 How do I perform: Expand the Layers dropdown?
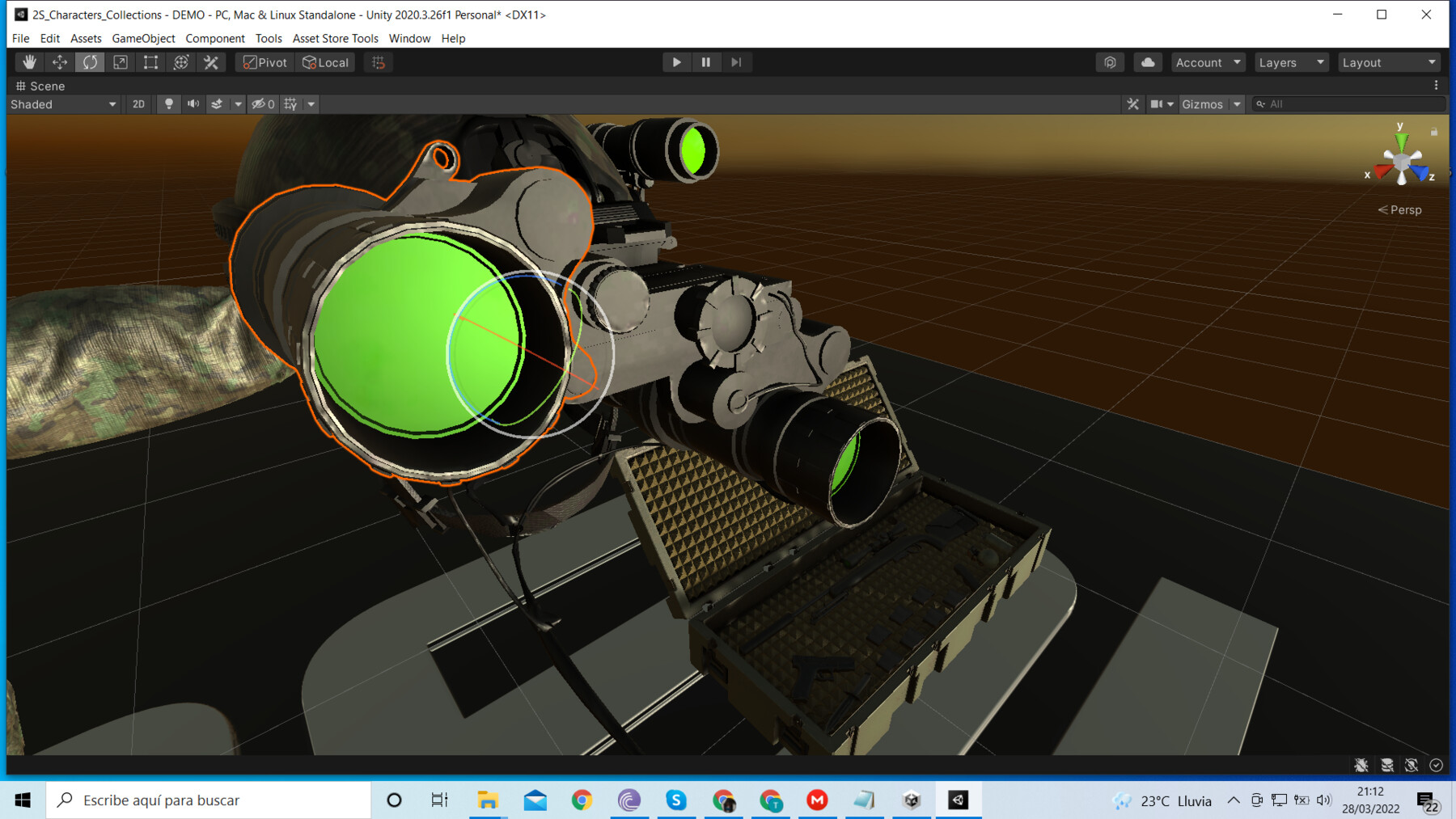click(1291, 62)
